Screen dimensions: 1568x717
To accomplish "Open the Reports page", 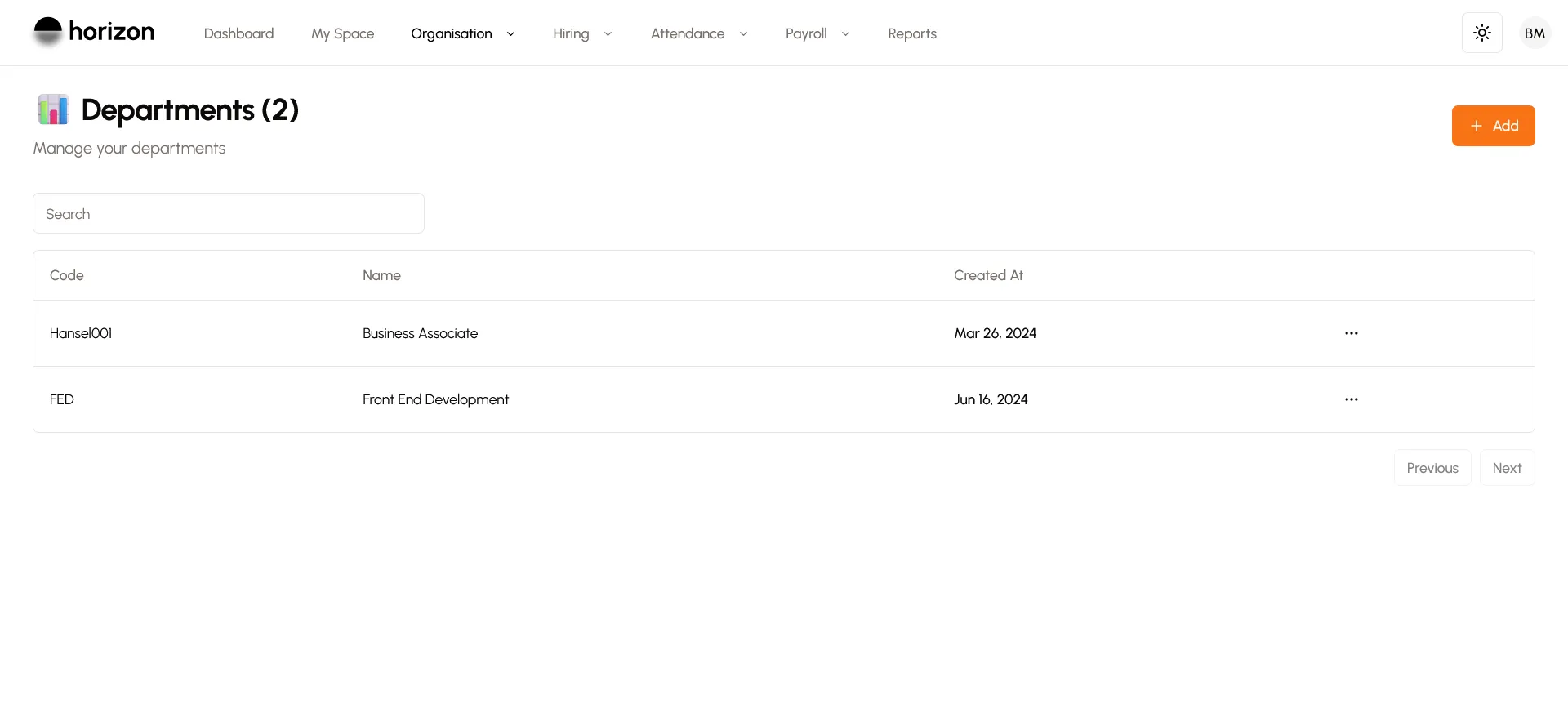I will [x=912, y=33].
